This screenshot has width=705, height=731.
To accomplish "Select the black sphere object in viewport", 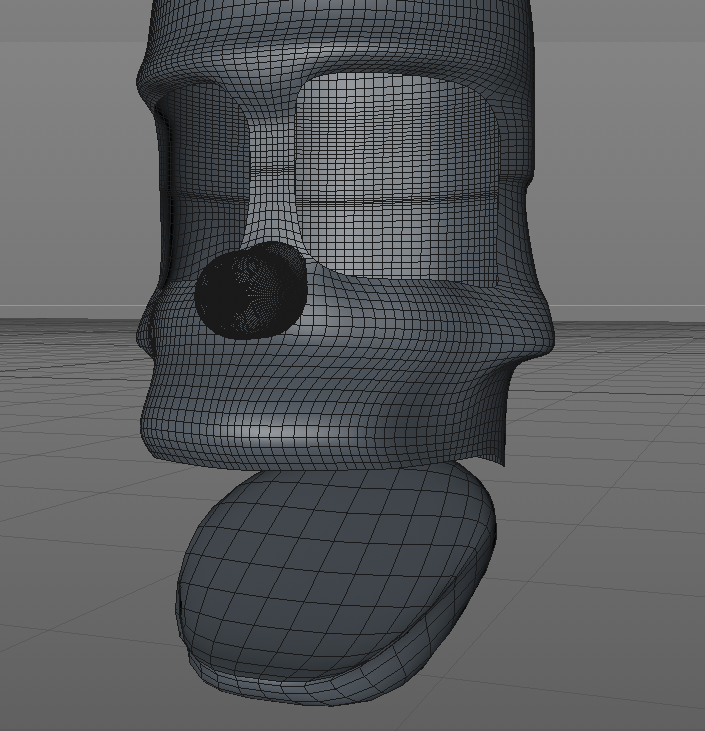I will pos(251,290).
